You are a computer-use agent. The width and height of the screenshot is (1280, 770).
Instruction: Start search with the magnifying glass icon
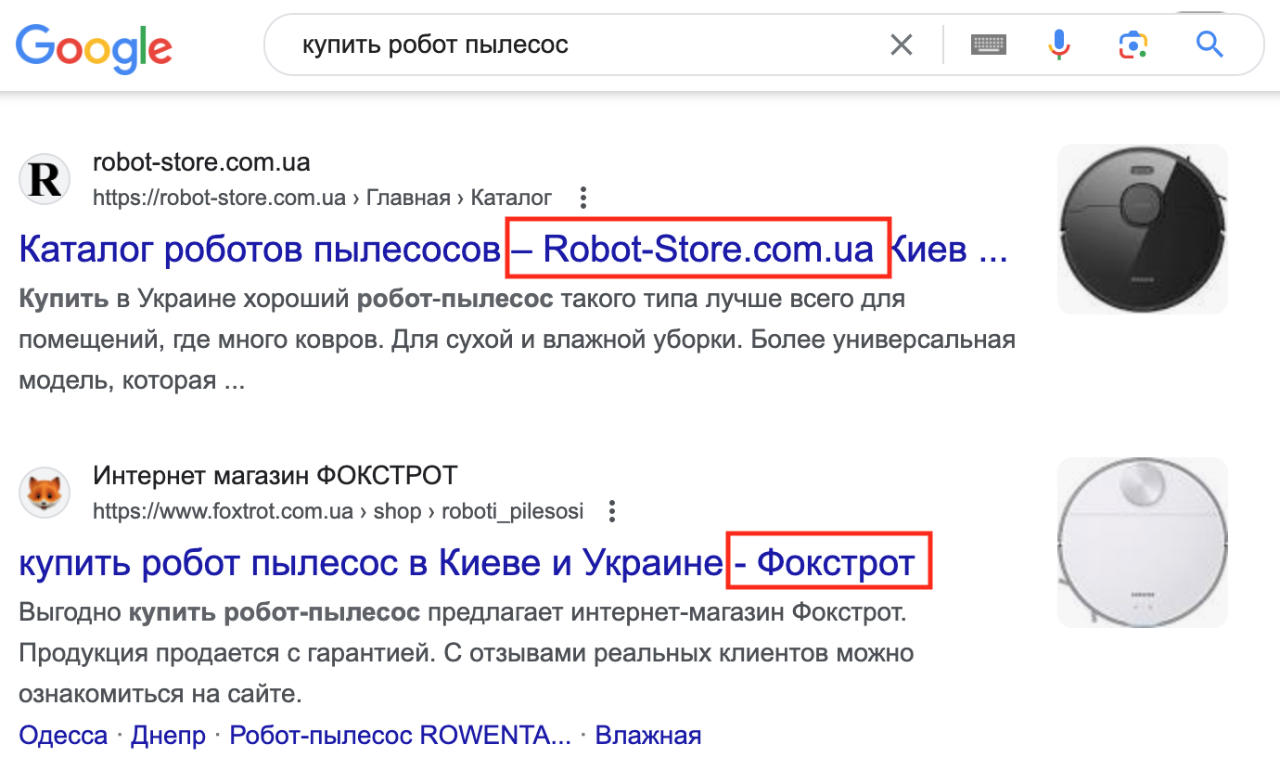point(1208,44)
